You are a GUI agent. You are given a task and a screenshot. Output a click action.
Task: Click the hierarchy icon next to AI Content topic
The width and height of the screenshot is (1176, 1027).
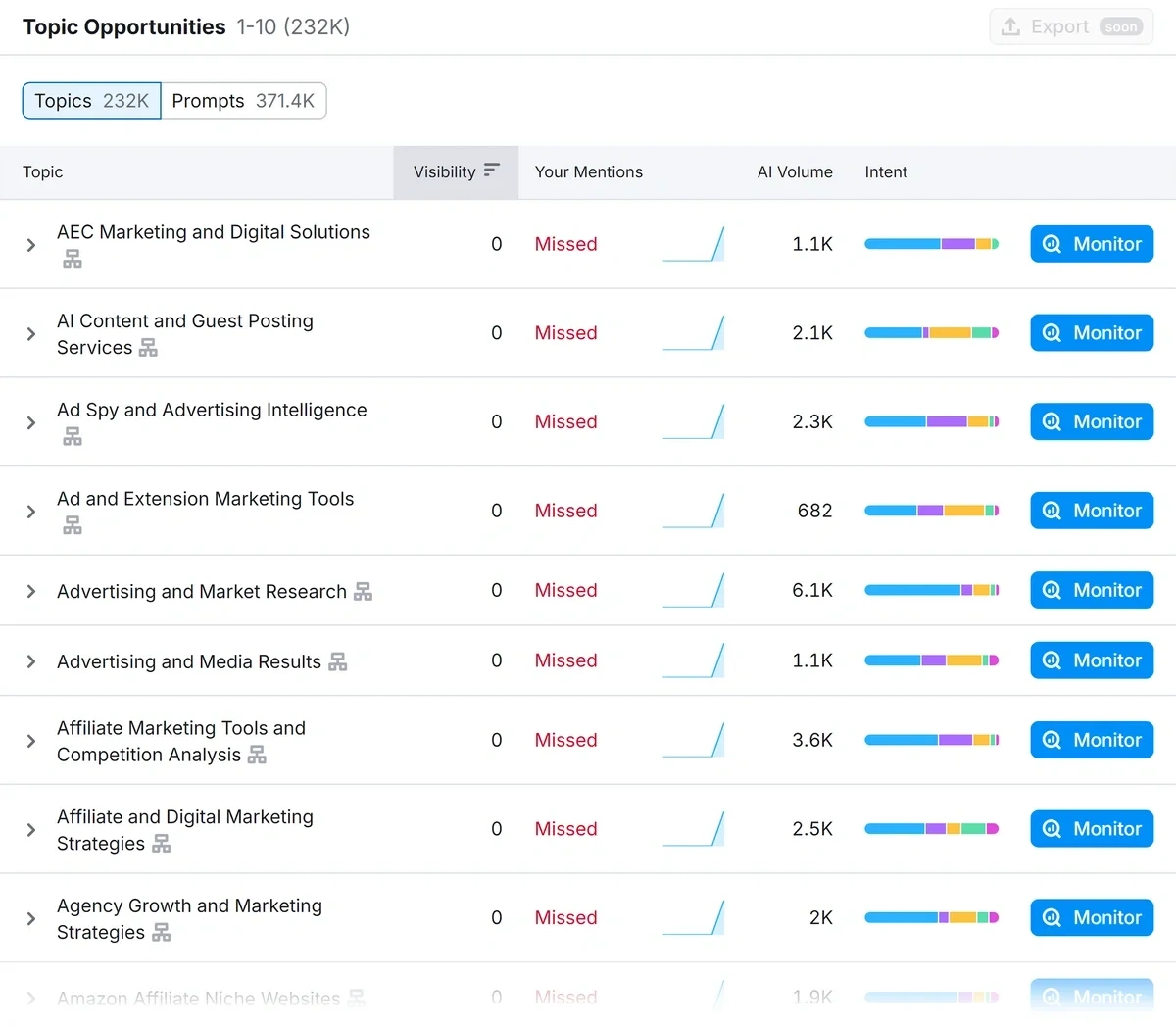150,348
